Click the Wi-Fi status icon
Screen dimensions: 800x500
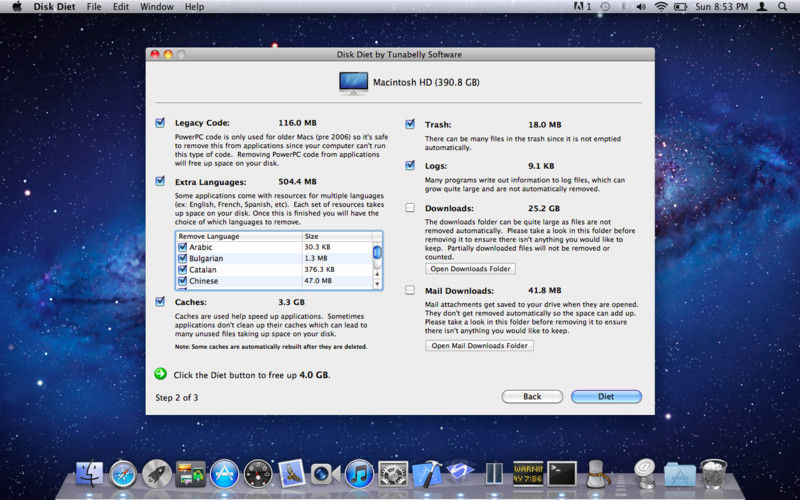tap(661, 7)
